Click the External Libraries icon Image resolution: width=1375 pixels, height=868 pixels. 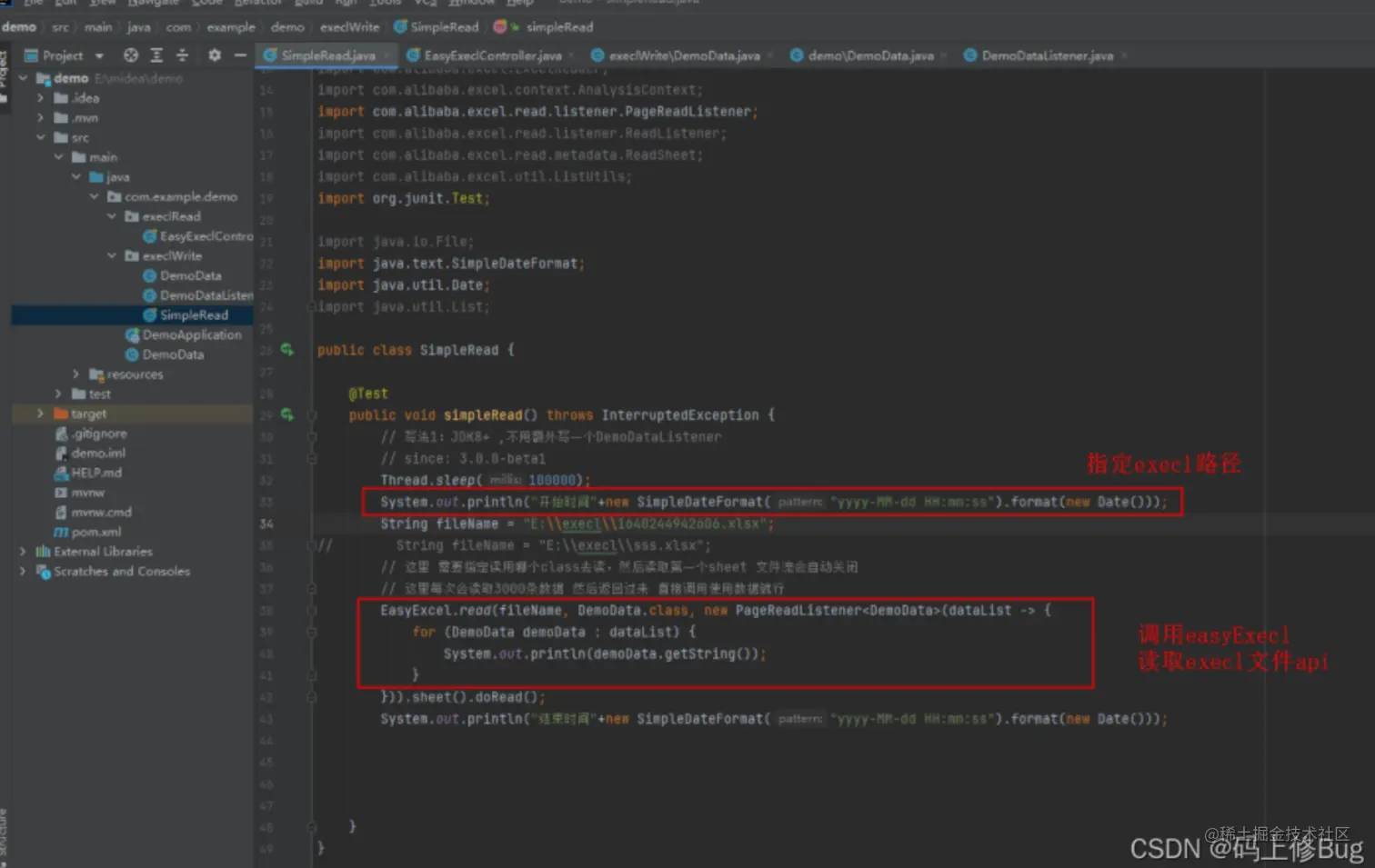[43, 552]
